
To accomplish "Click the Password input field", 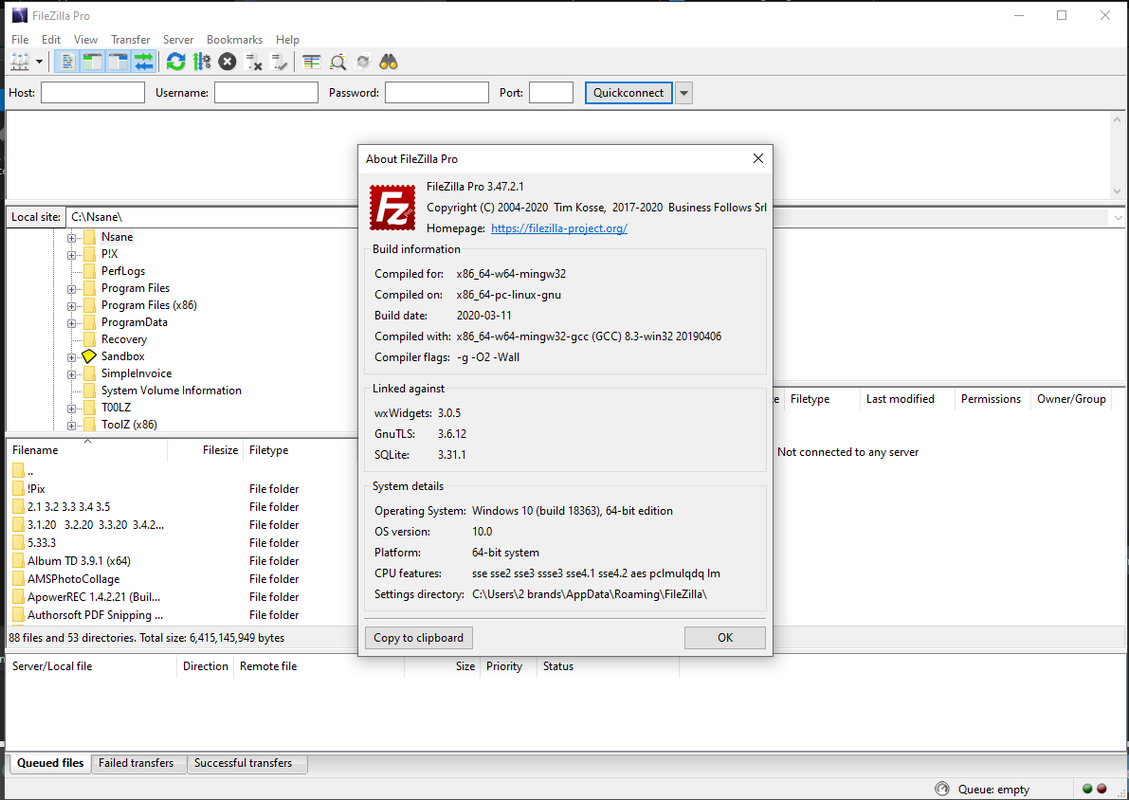I will (437, 93).
